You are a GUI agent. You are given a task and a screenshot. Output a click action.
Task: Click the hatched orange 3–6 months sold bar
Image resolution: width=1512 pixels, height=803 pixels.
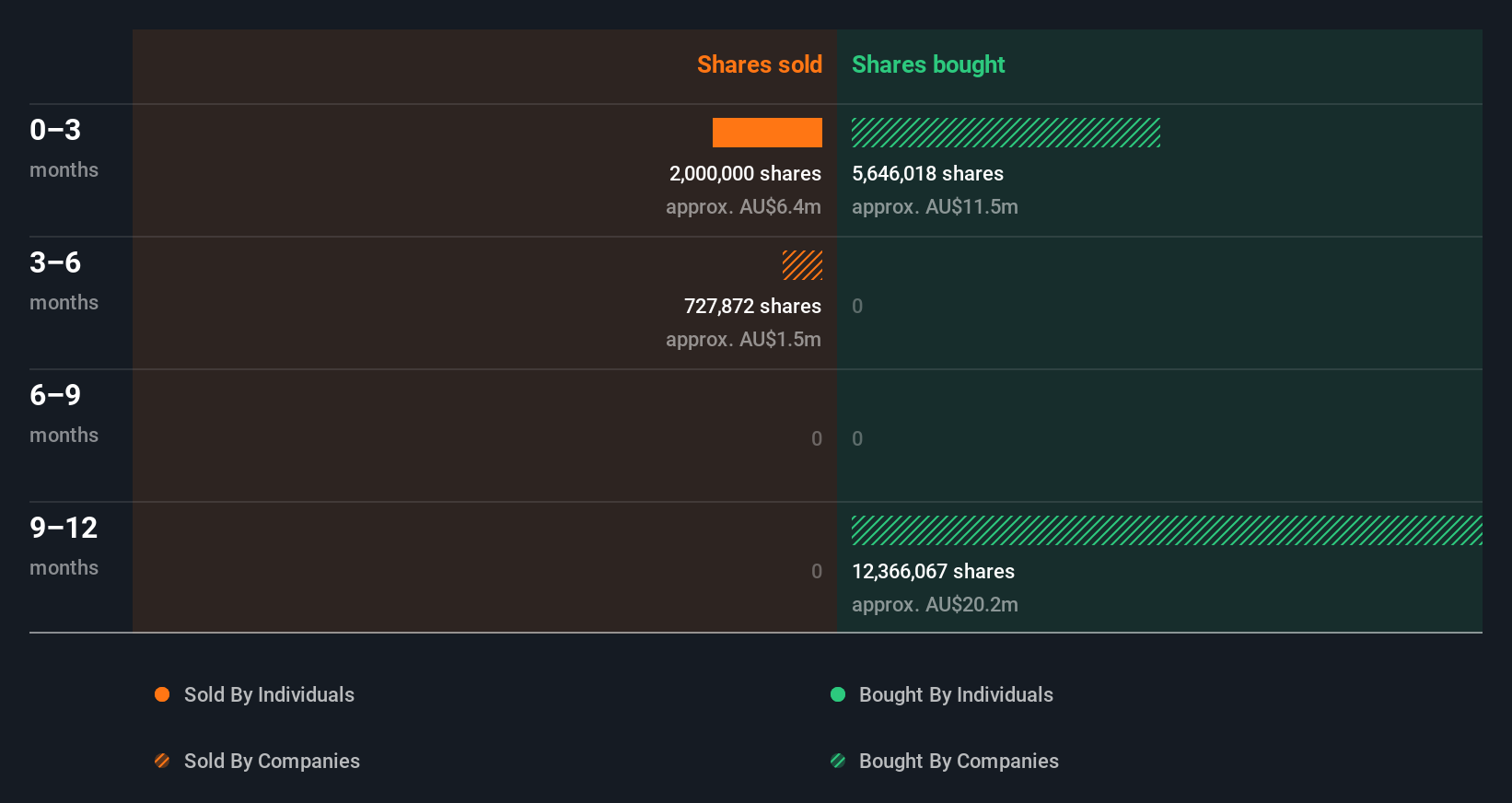pos(802,265)
